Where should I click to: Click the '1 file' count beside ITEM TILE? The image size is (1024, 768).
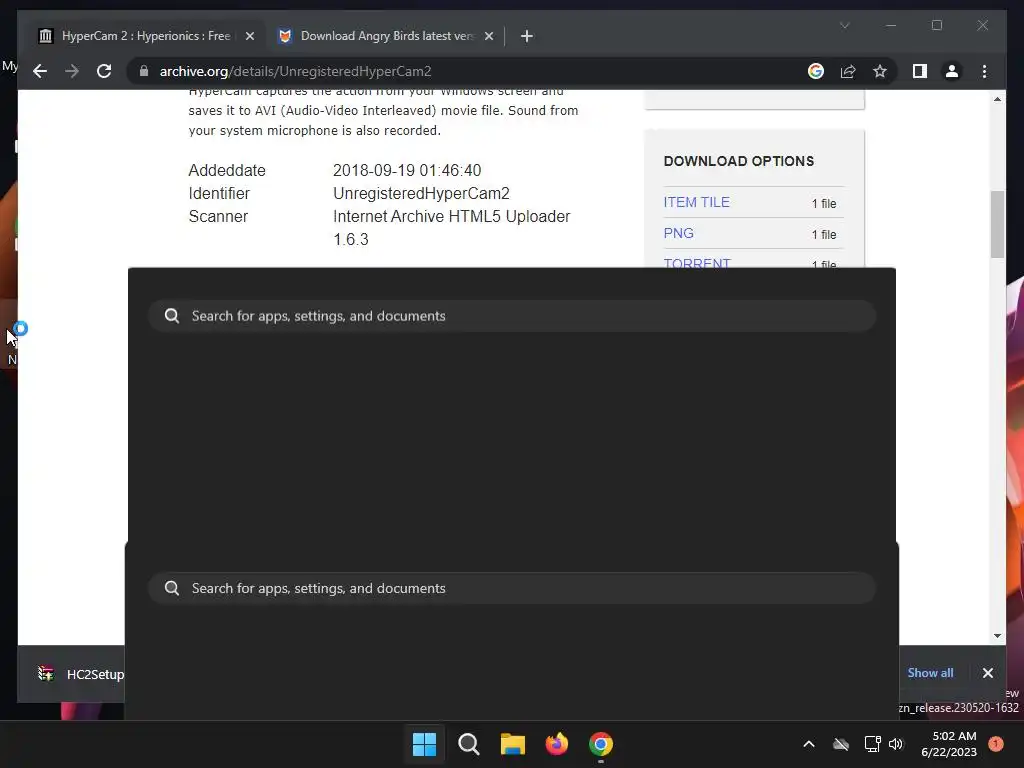[x=824, y=204]
